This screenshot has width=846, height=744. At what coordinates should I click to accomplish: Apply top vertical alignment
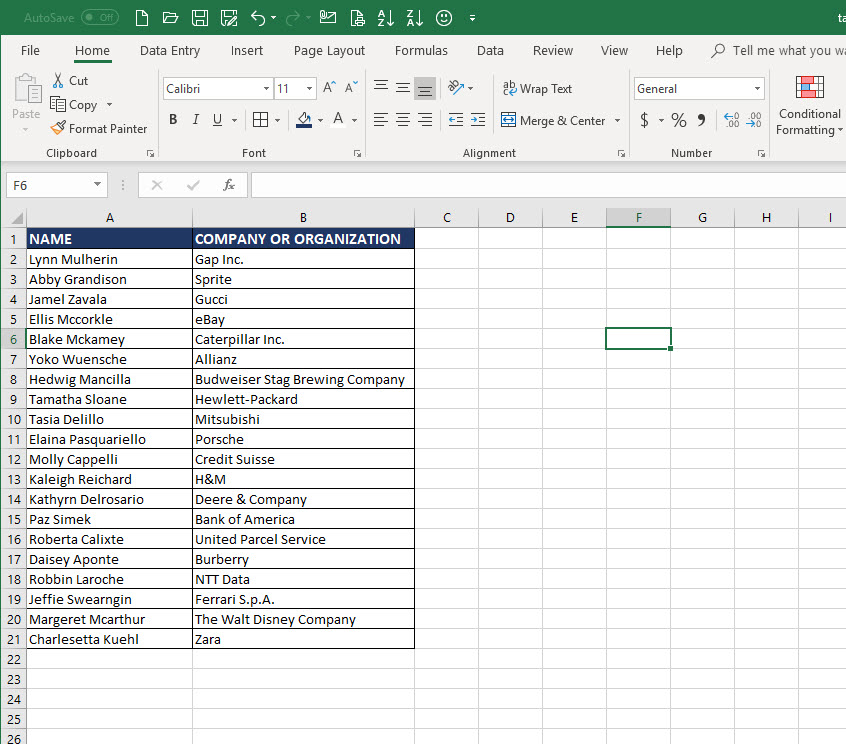(381, 87)
